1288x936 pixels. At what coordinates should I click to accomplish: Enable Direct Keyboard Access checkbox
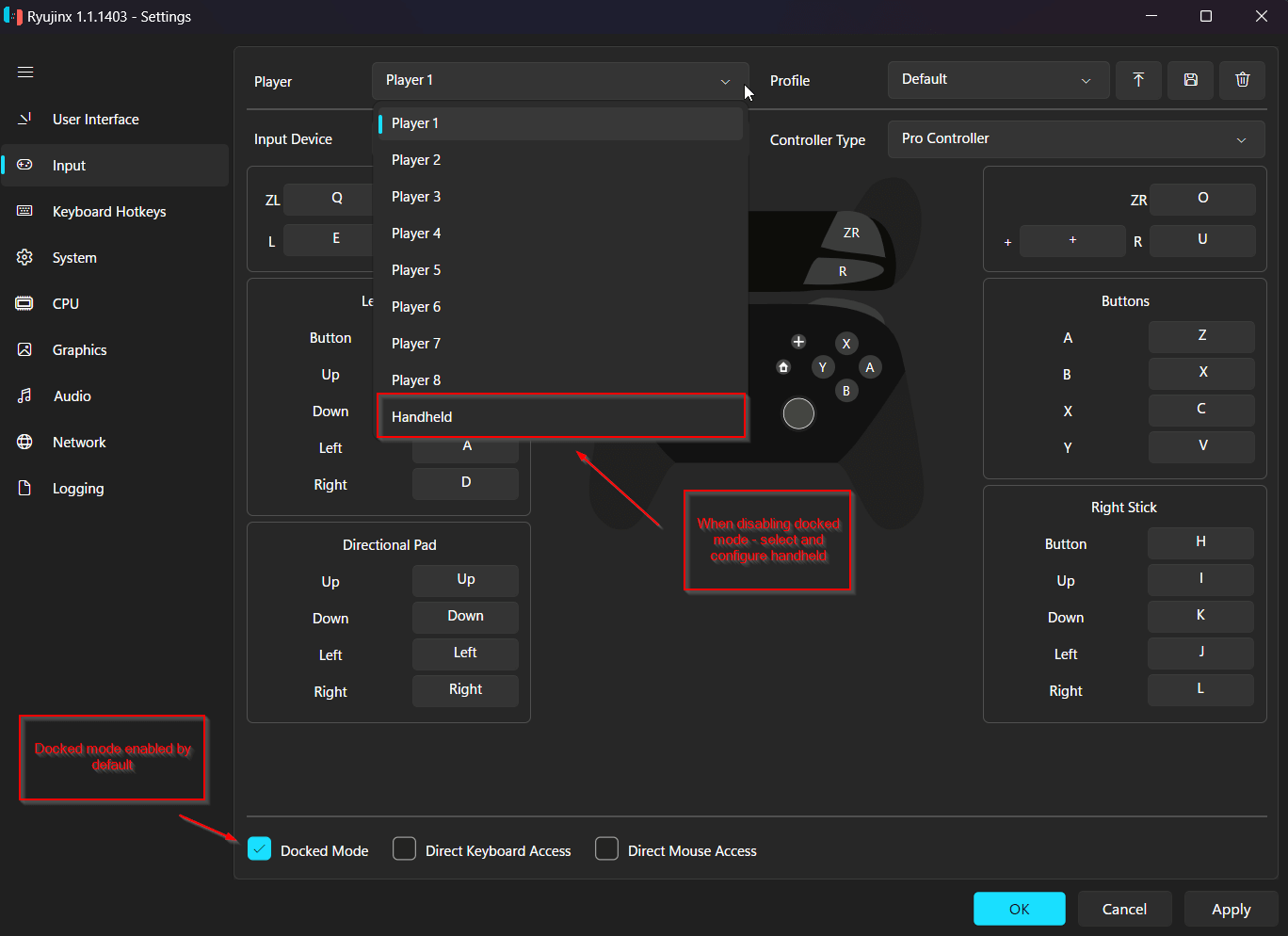(405, 849)
